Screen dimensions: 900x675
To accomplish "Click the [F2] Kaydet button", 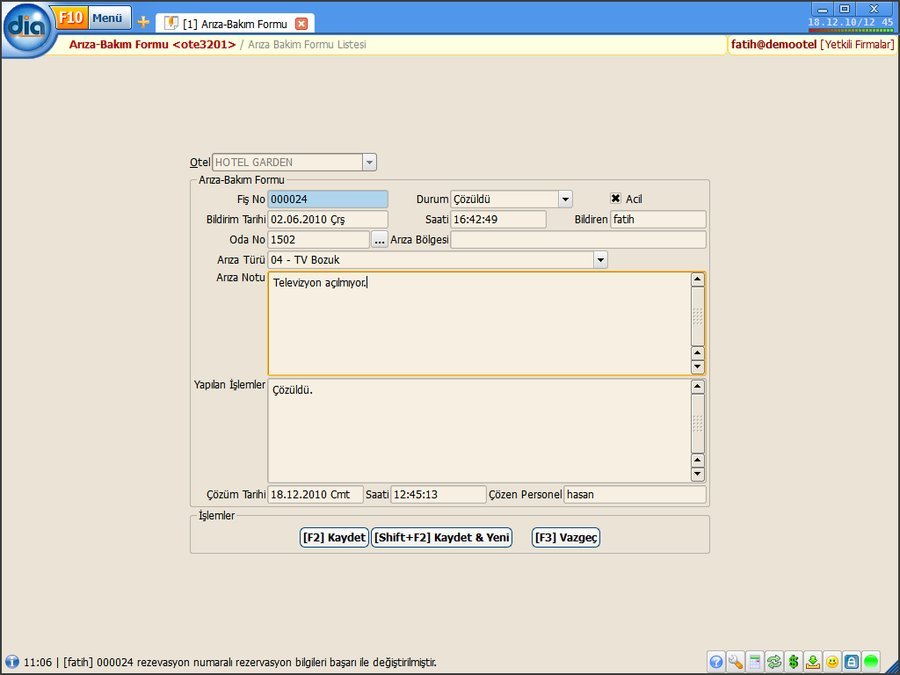I will 334,537.
